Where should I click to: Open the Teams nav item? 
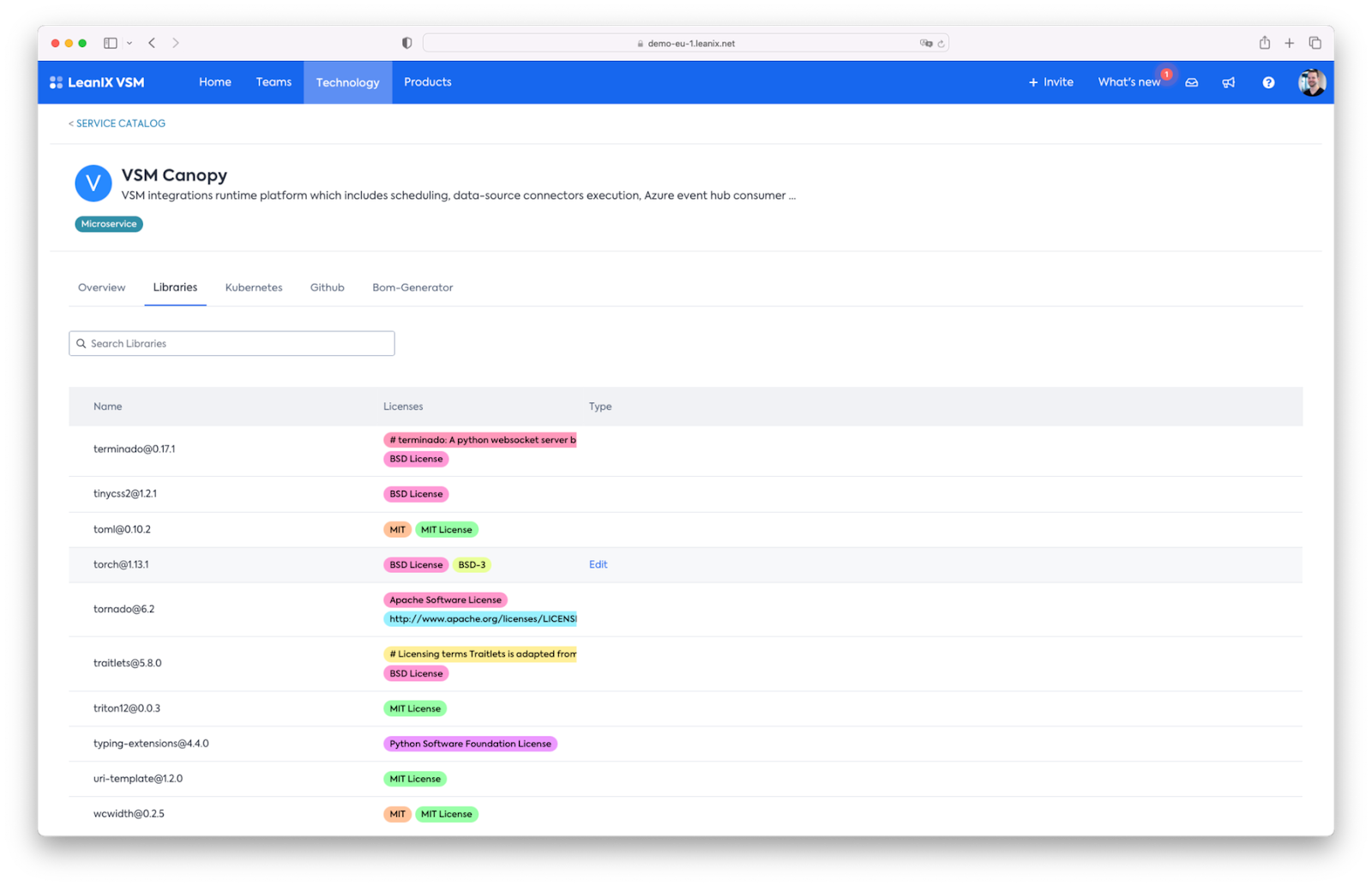(x=274, y=82)
